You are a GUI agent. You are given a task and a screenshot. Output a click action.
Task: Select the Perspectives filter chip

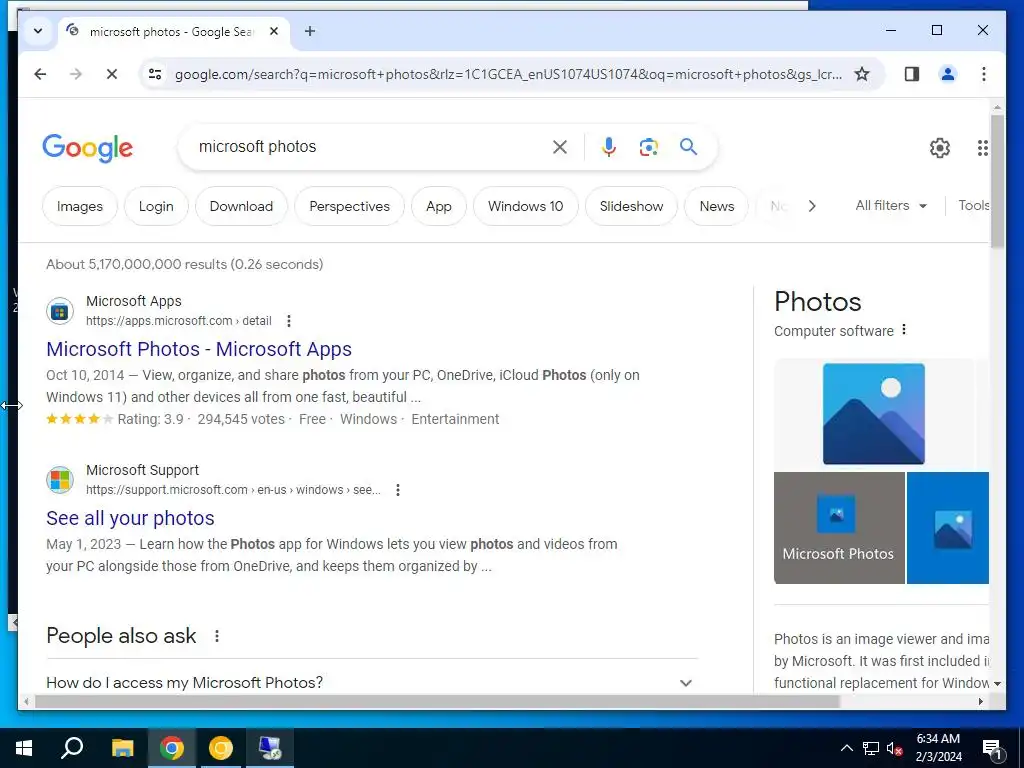pos(349,206)
